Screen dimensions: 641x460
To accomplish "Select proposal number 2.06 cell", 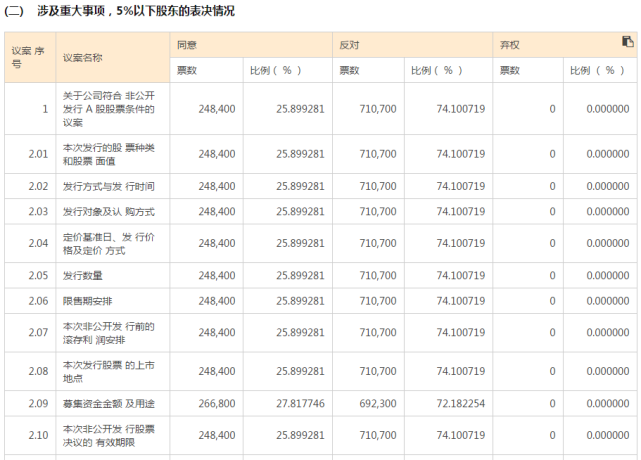I will pos(30,301).
